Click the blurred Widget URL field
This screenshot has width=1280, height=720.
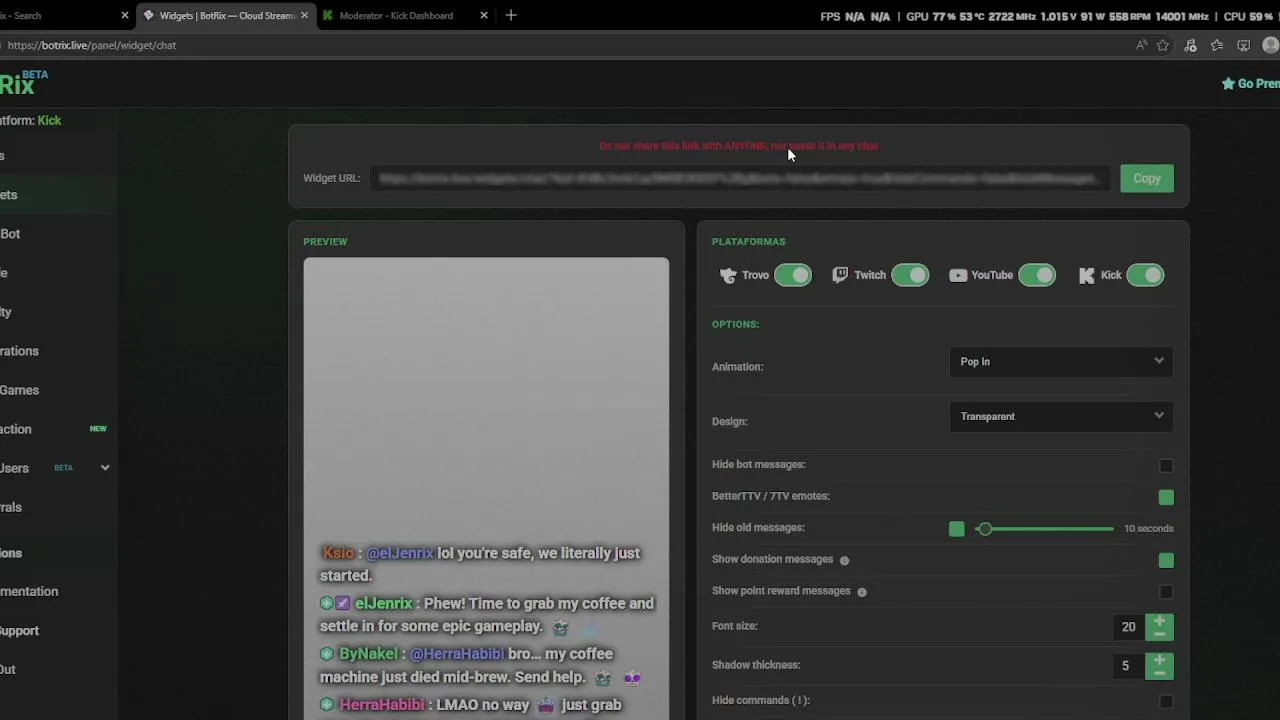(739, 179)
